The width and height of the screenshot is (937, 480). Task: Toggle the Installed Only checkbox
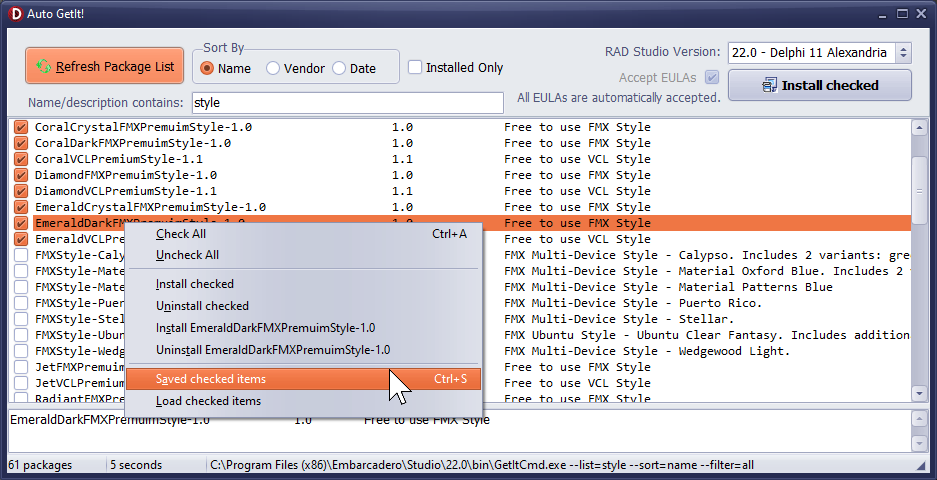(x=415, y=67)
